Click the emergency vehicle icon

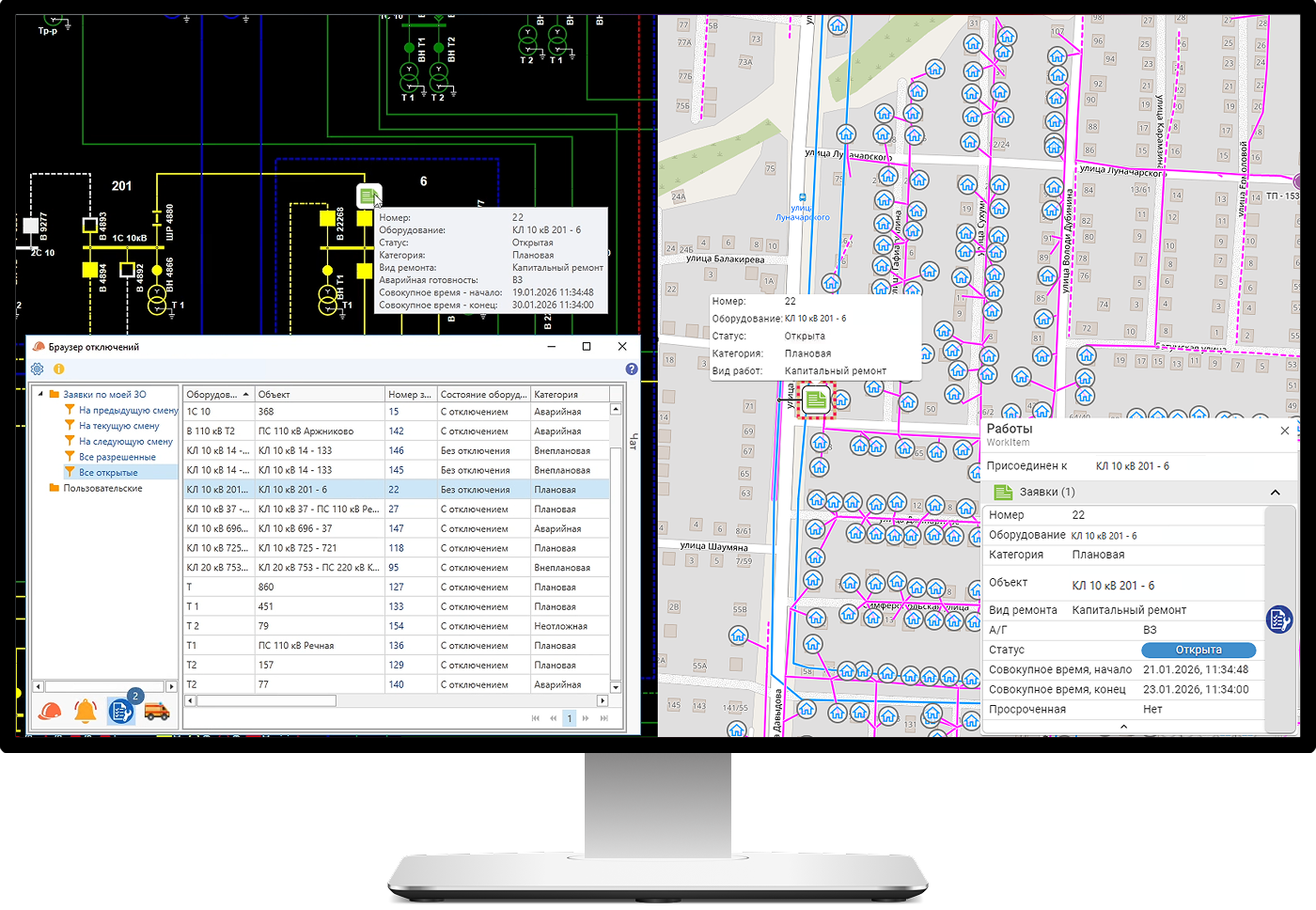pyautogui.click(x=157, y=712)
